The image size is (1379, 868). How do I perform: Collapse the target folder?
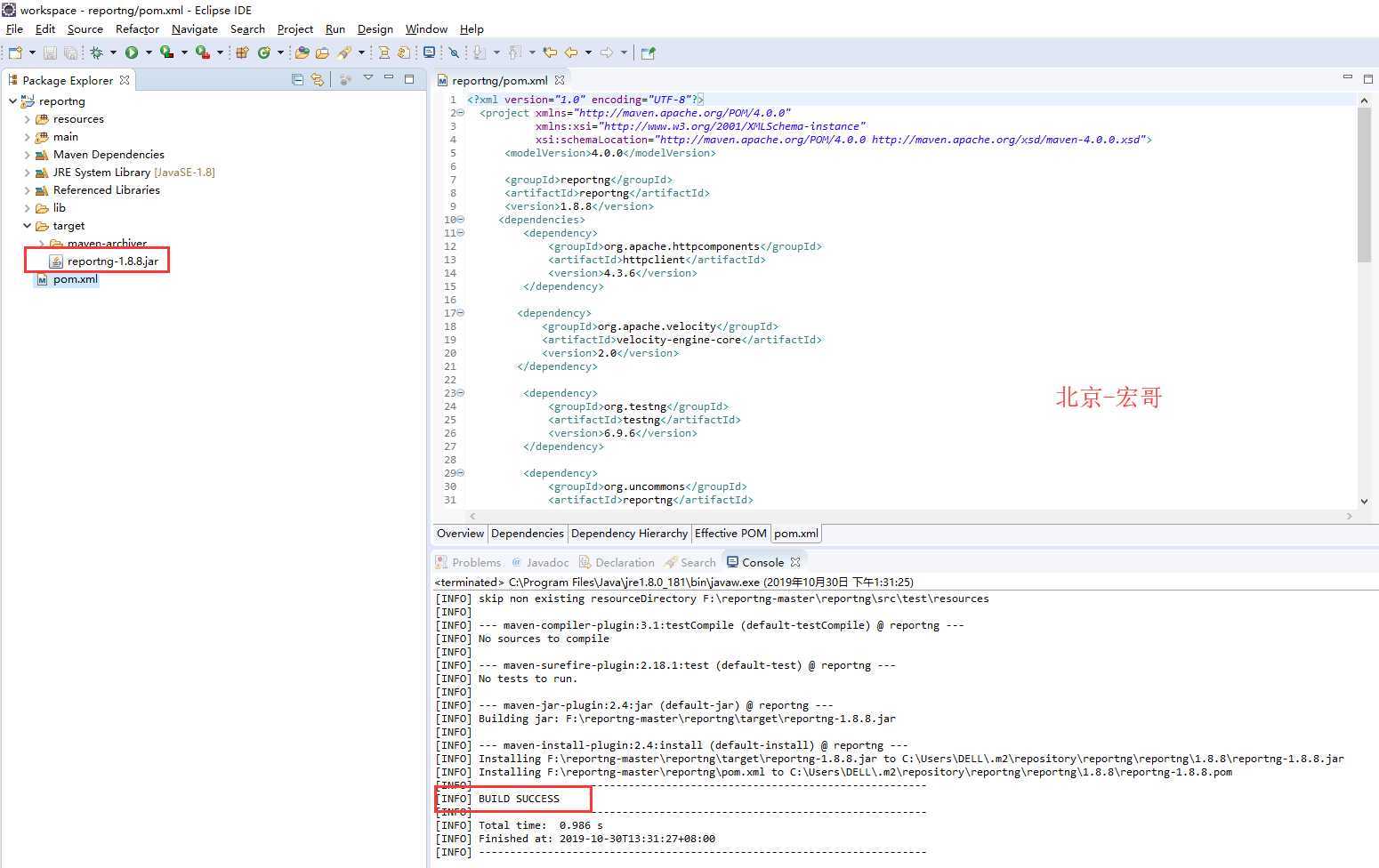pyautogui.click(x=27, y=225)
